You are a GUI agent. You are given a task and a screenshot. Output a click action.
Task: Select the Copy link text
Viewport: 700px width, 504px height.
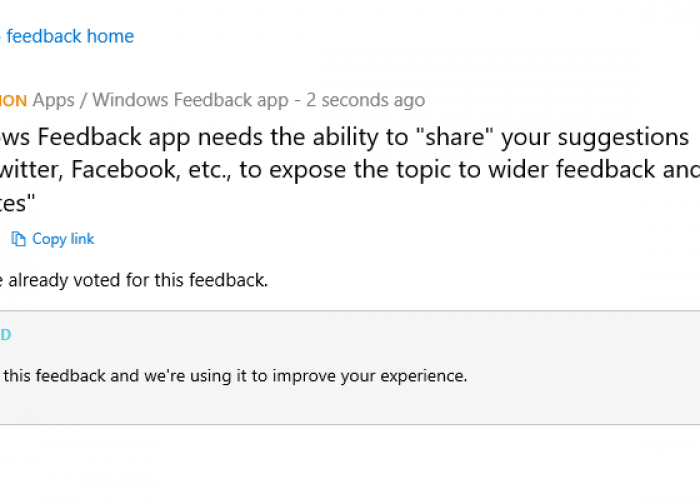click(63, 239)
